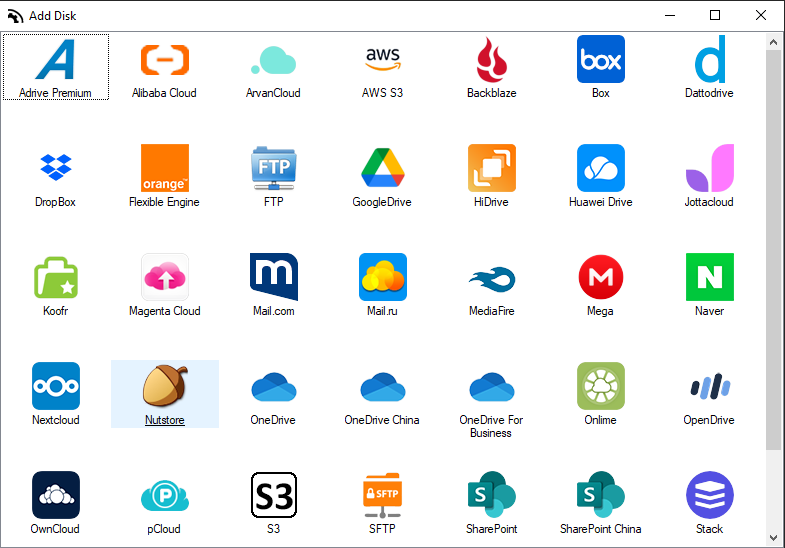Click the OwnCloud icon
785x548 pixels.
tap(56, 495)
